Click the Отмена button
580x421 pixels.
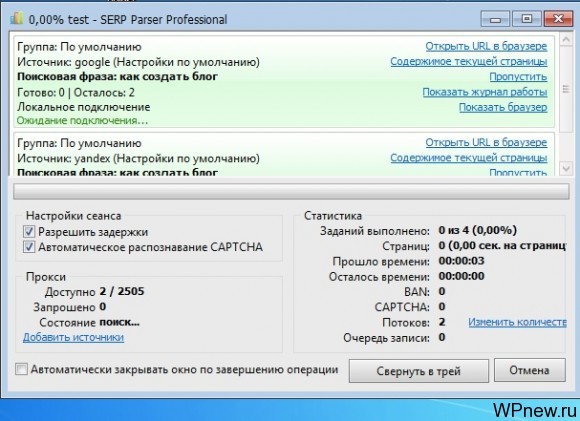tap(529, 370)
